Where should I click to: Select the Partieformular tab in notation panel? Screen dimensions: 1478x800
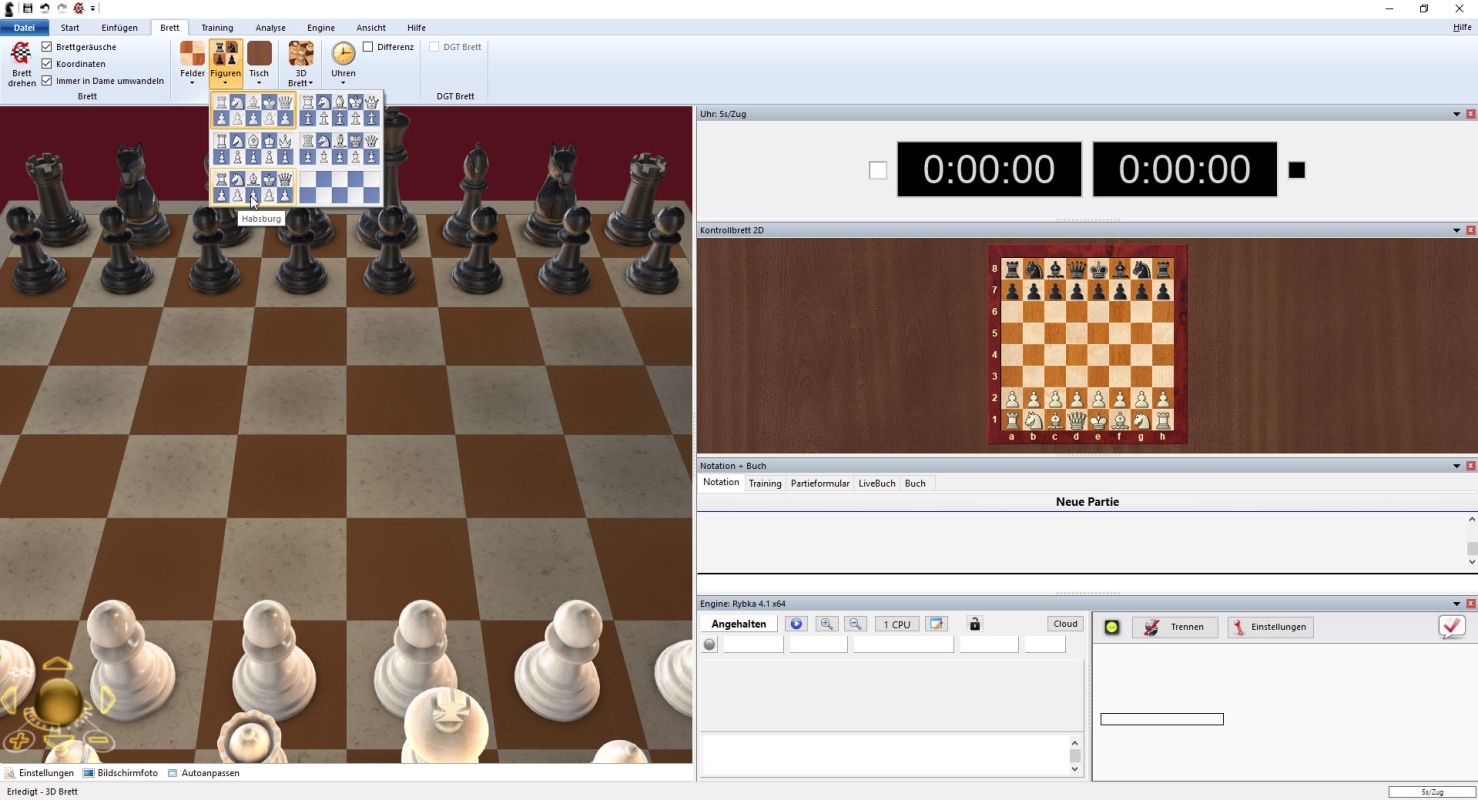tap(820, 483)
